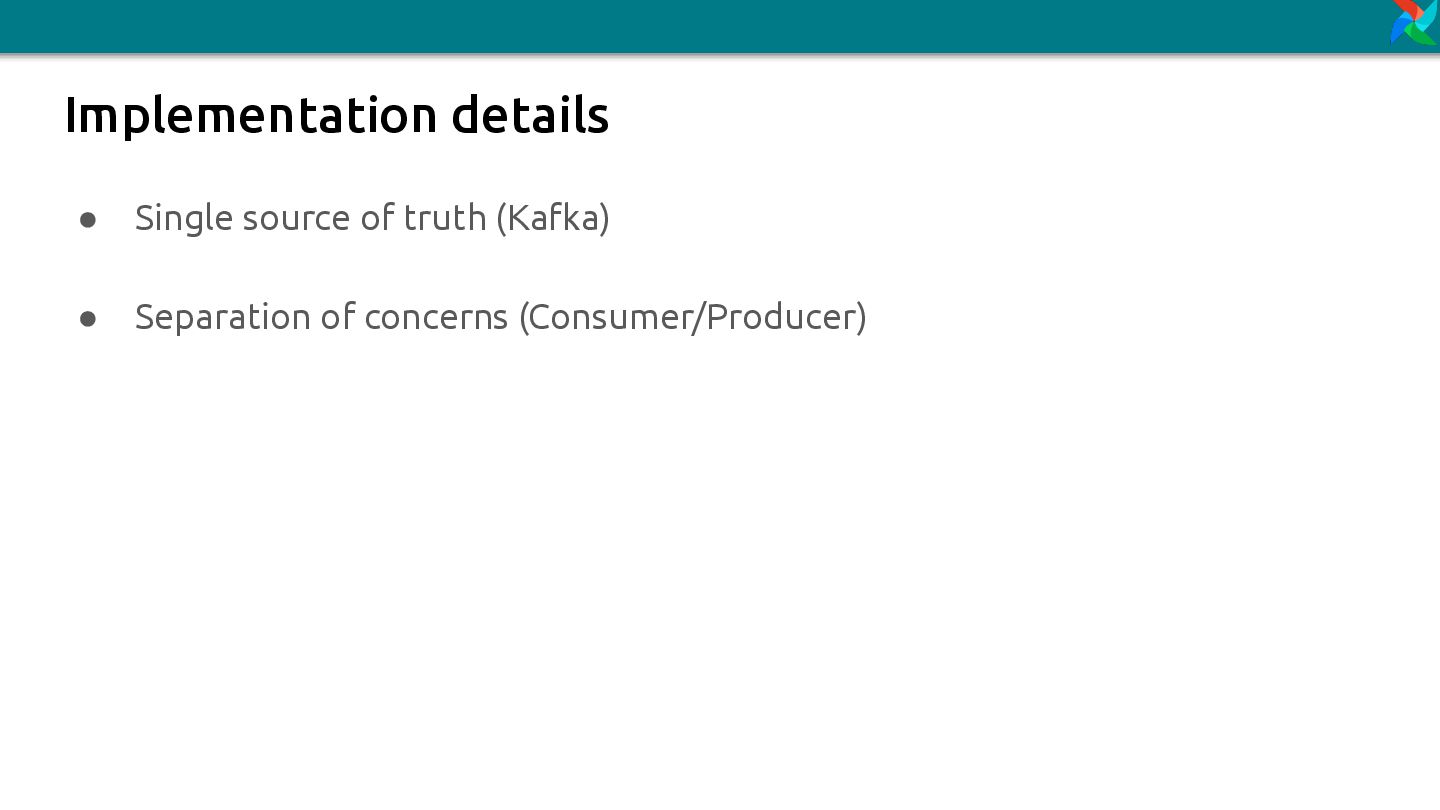The image size is (1440, 810).
Task: Click the '(Consumer/Producer)' text
Action: click(x=692, y=317)
